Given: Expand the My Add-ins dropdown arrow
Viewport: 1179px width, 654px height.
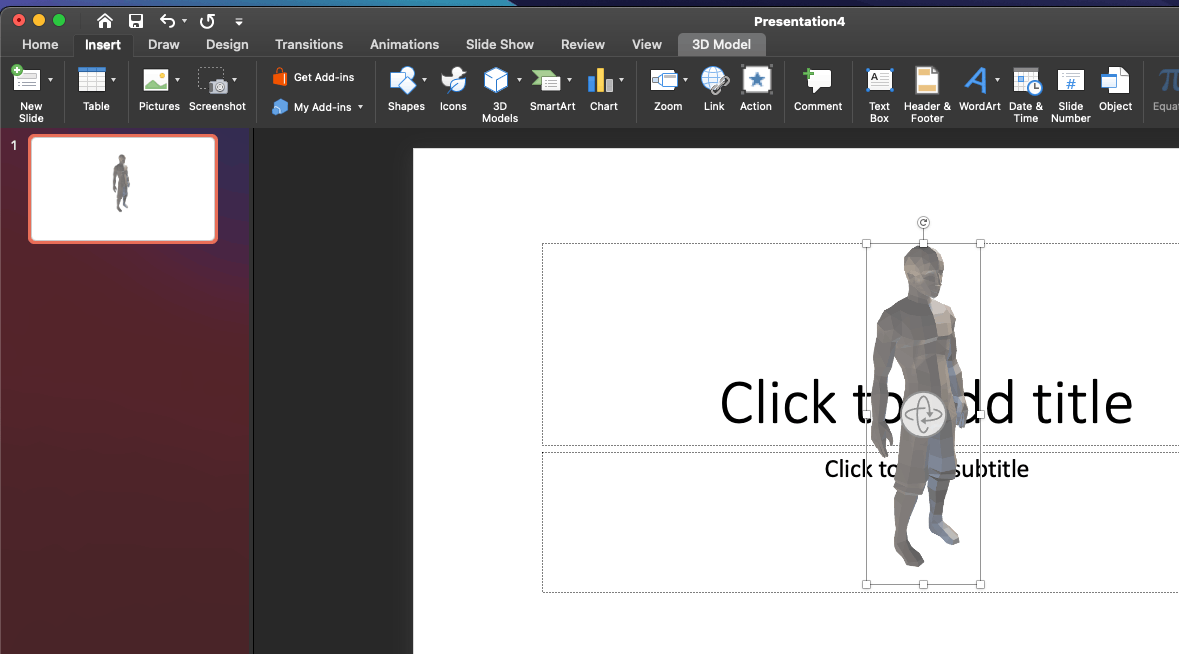Looking at the screenshot, I should coord(360,107).
